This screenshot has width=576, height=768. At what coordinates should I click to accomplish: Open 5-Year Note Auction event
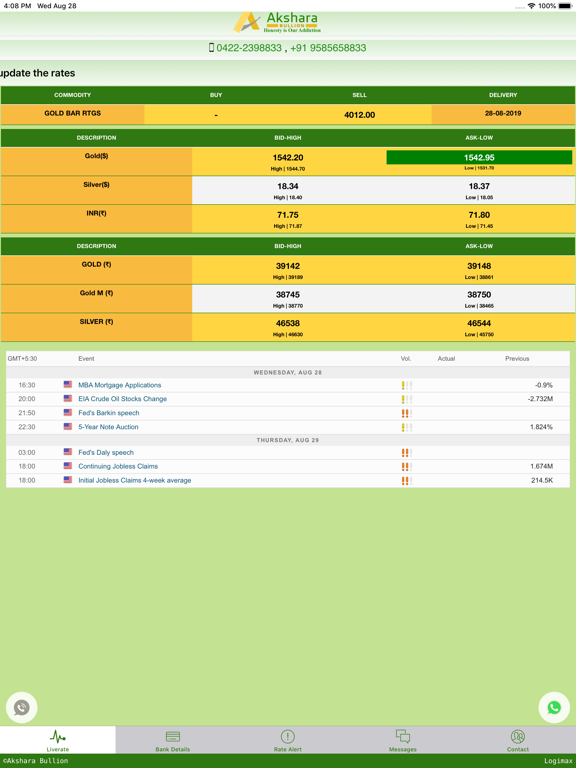108,427
